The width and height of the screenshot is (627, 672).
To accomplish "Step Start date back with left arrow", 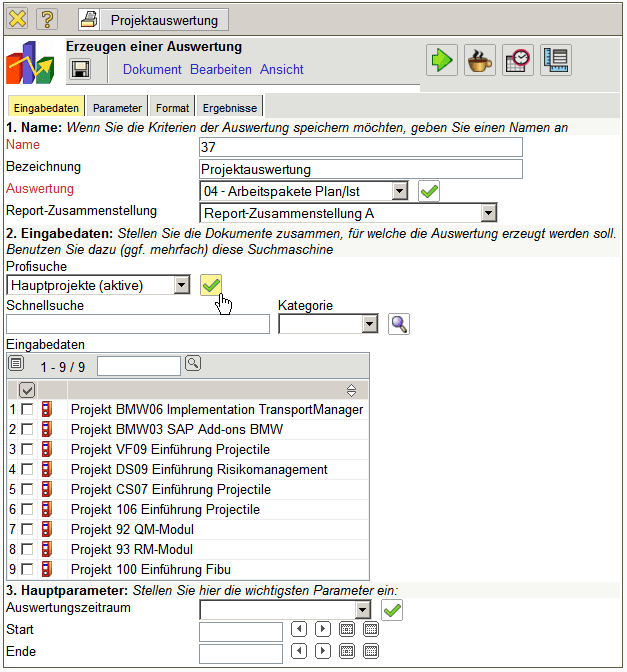I will [299, 629].
